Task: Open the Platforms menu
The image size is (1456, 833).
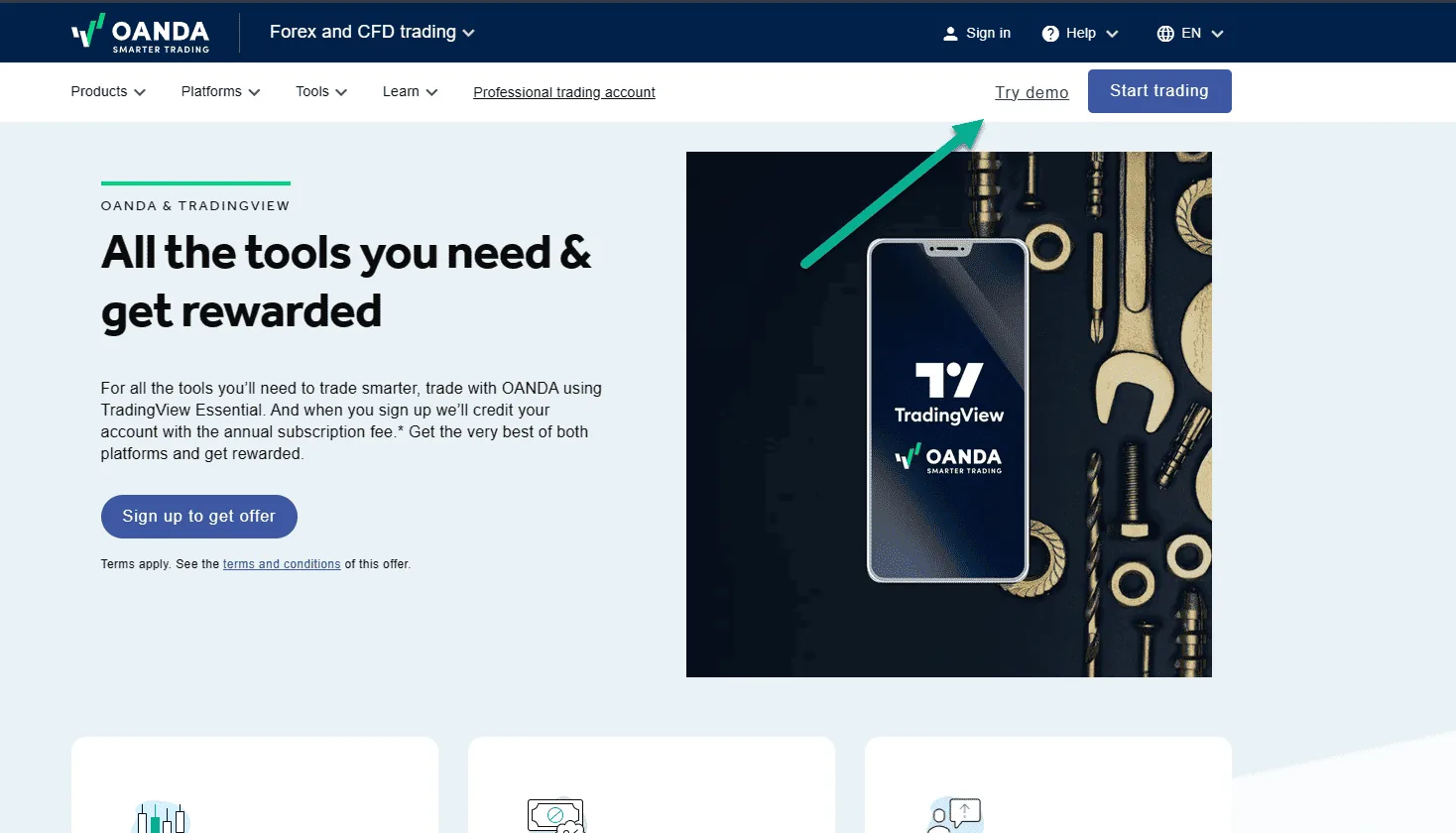Action: click(220, 91)
